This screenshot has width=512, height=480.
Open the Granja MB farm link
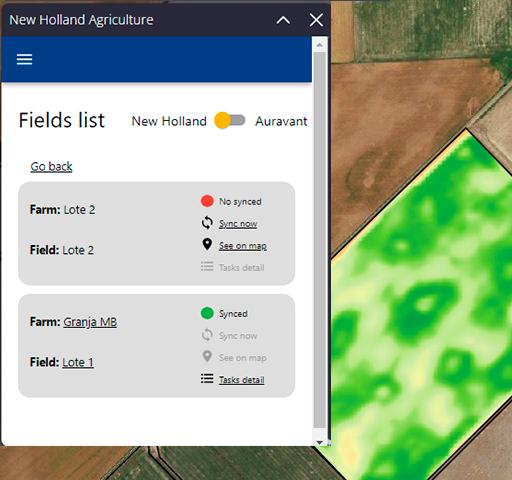coord(90,322)
